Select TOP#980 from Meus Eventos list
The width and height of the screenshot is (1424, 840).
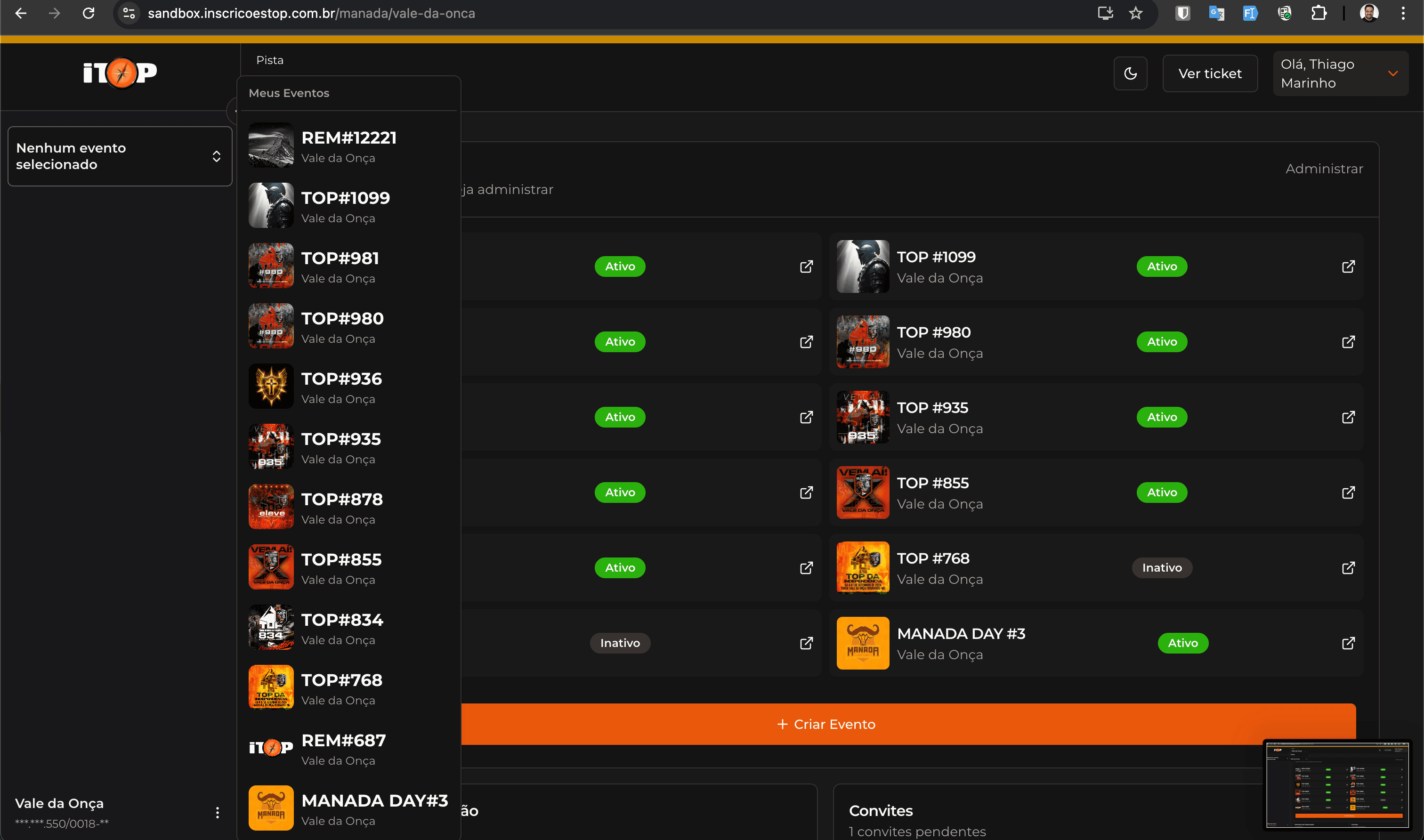coord(348,326)
